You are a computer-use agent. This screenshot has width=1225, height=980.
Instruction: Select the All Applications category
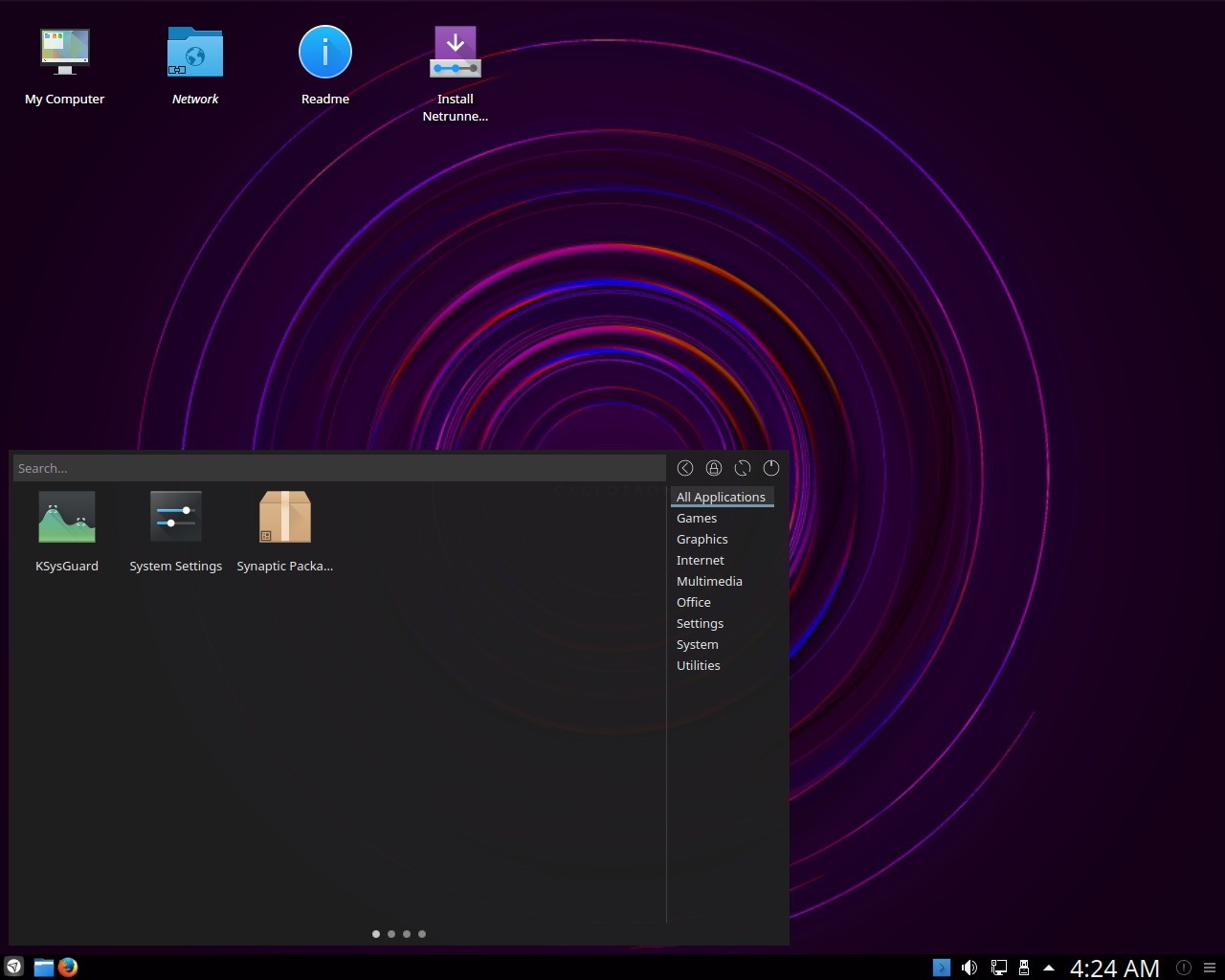(722, 497)
